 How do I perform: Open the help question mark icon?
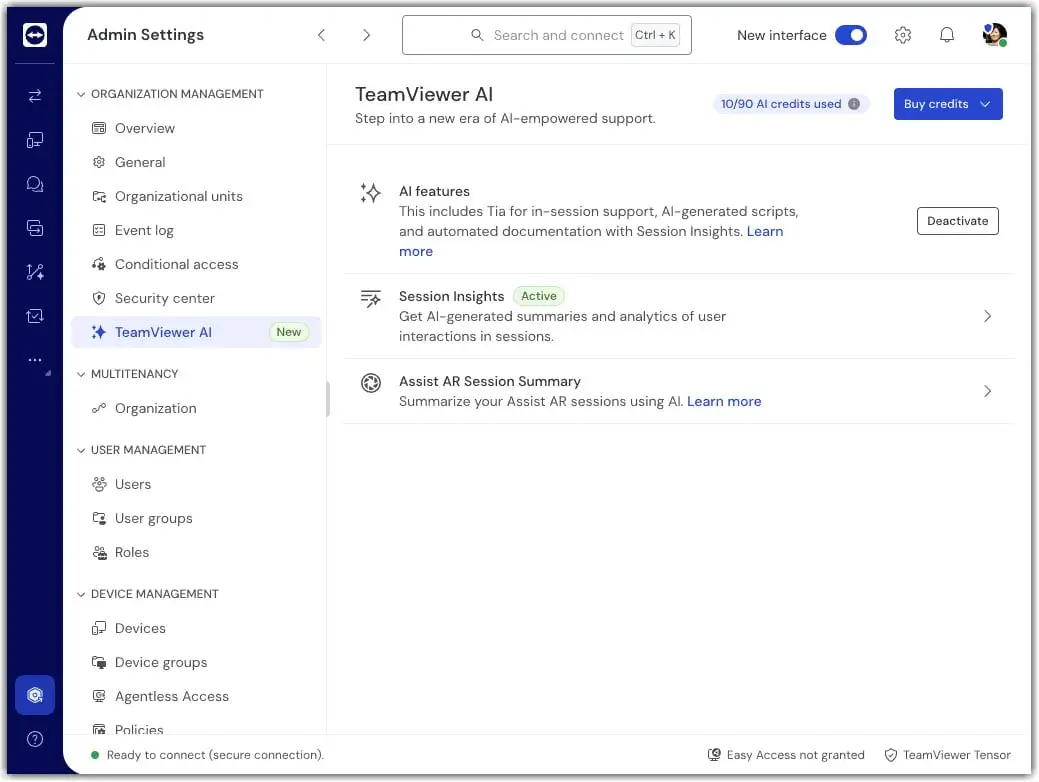(34, 739)
